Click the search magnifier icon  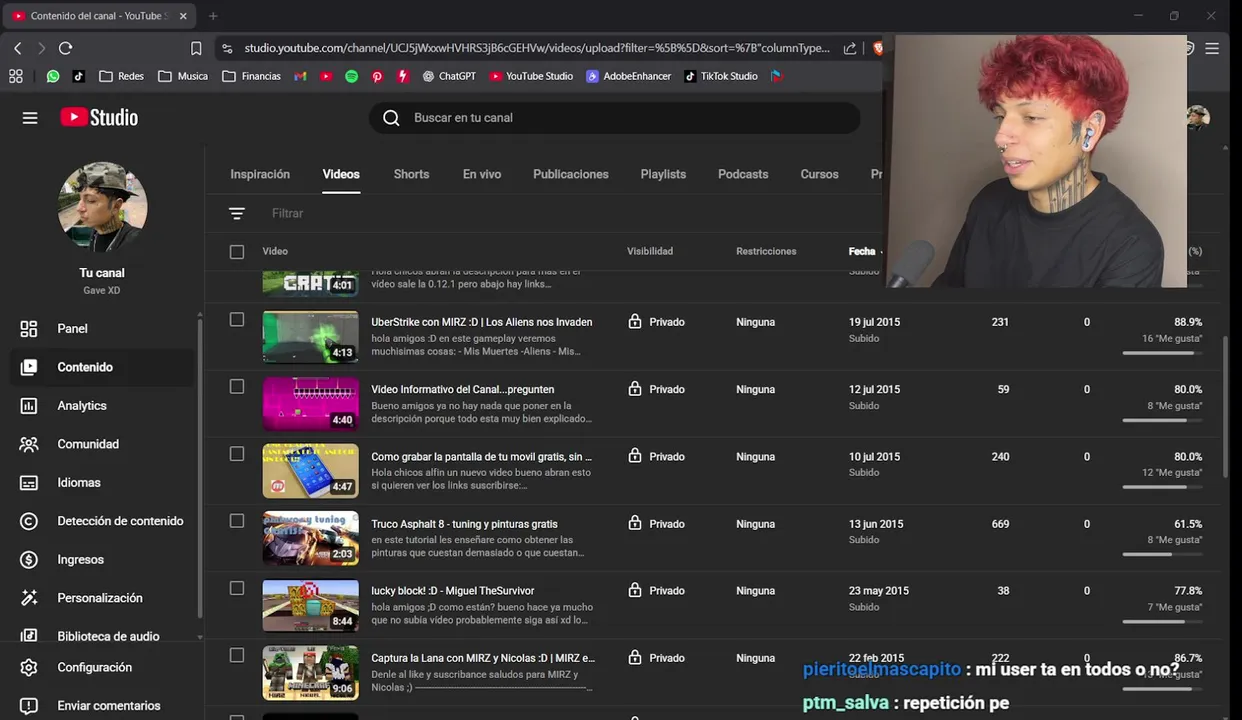[x=391, y=118]
